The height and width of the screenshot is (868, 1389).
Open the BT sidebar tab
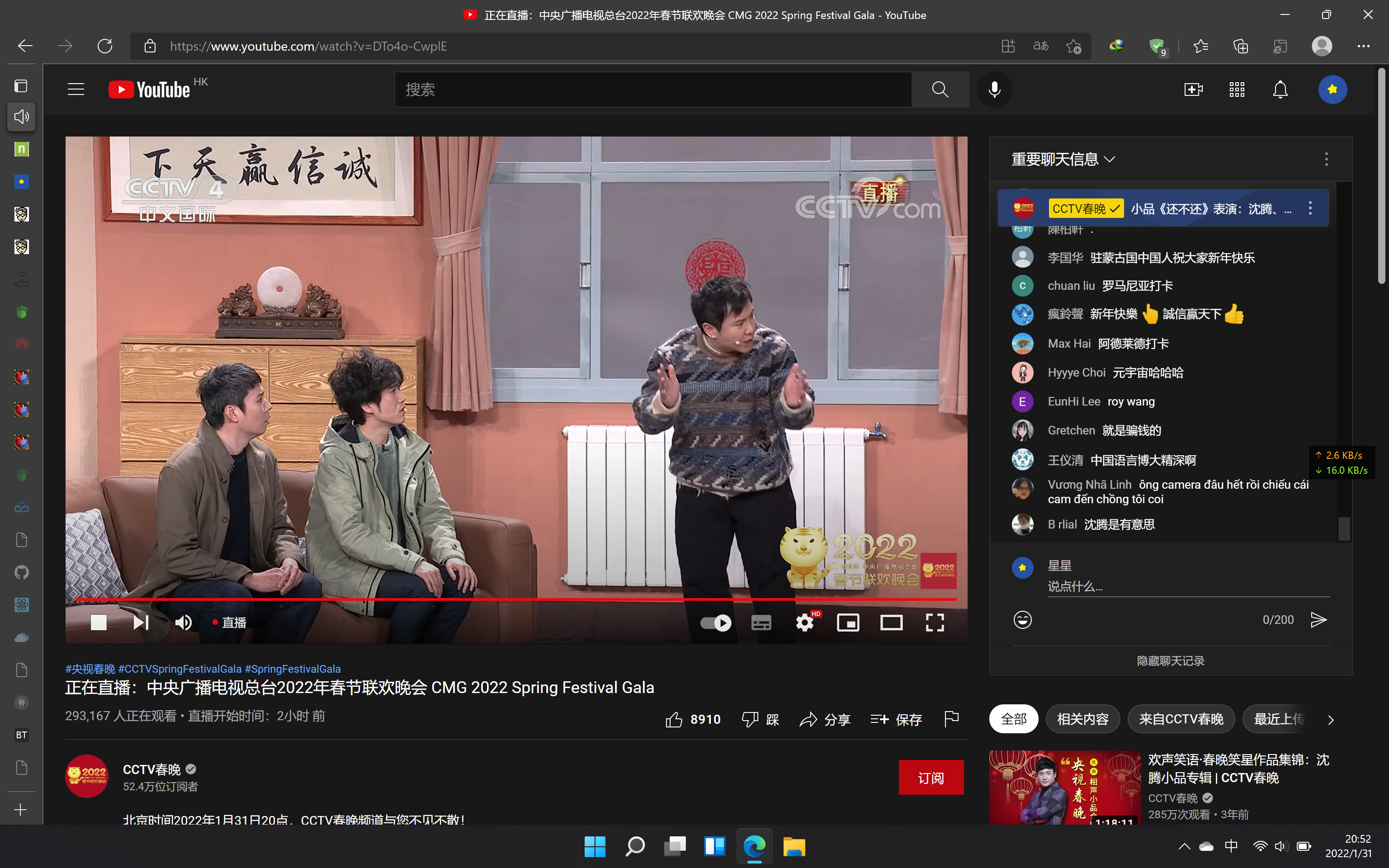tap(21, 735)
